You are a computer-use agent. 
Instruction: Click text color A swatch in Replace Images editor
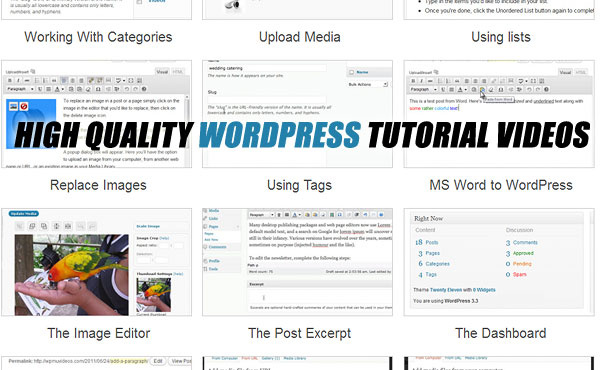tap(57, 89)
